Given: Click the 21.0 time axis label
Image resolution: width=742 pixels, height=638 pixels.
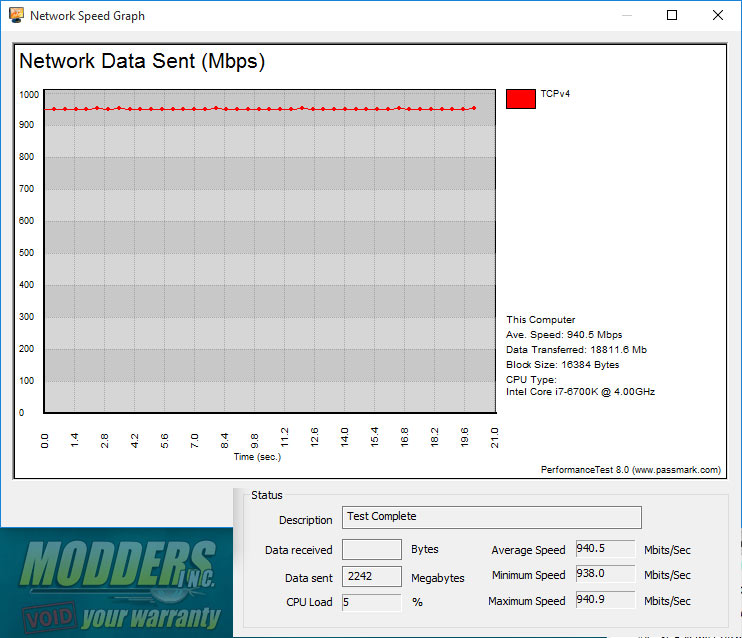Looking at the screenshot, I should (495, 437).
